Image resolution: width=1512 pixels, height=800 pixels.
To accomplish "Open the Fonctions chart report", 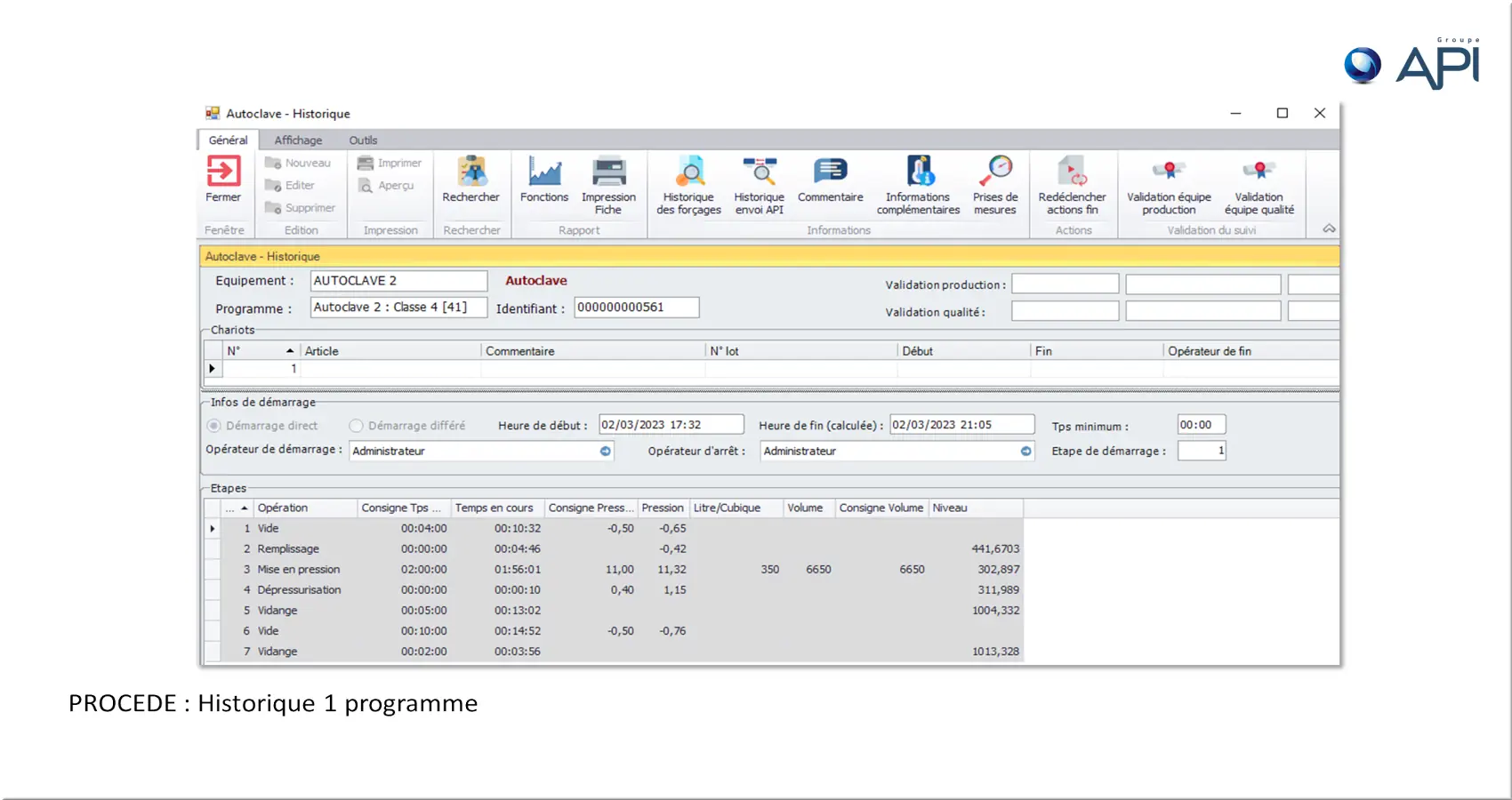I will (x=543, y=172).
